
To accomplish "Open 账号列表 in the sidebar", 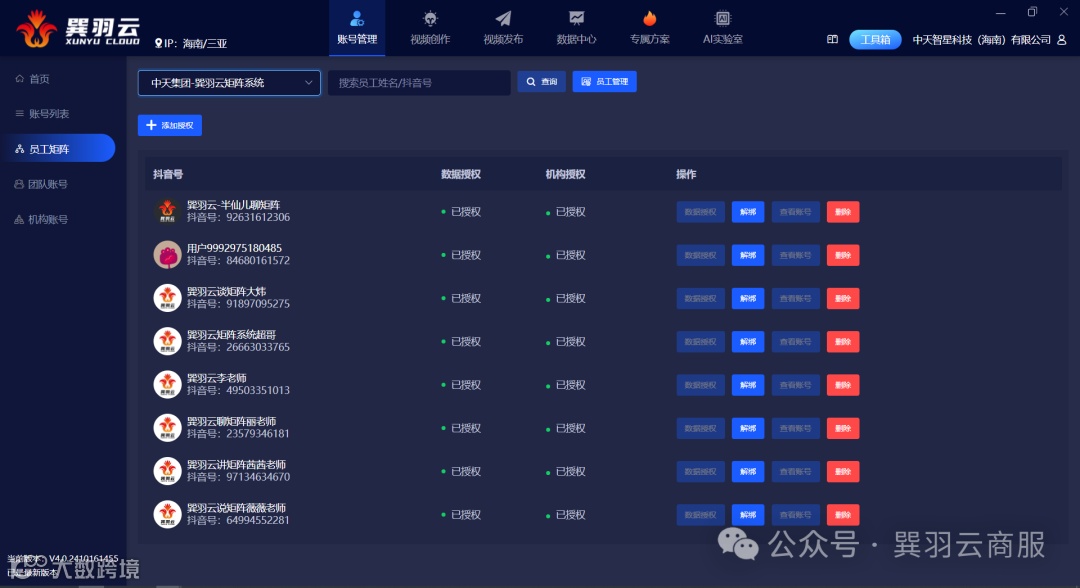I will click(x=42, y=114).
